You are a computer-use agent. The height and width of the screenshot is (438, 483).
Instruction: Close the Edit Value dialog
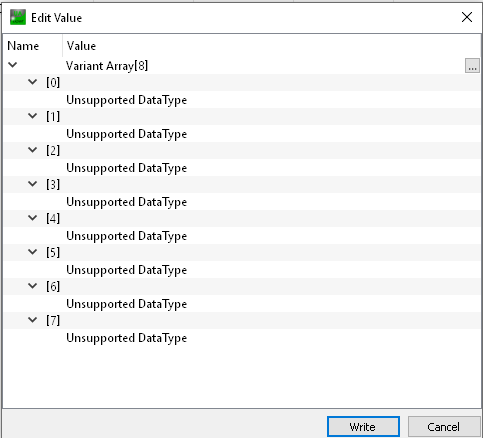coord(467,17)
